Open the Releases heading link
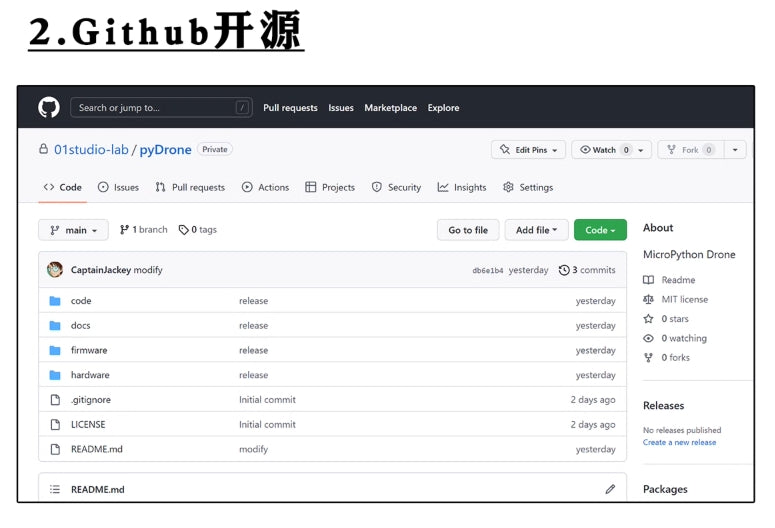This screenshot has width=775, height=528. [x=663, y=405]
